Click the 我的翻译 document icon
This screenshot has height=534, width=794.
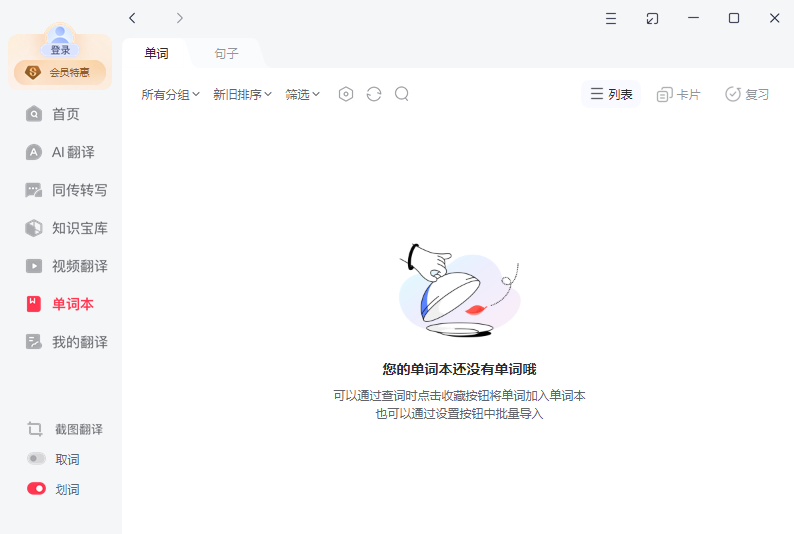pos(33,342)
